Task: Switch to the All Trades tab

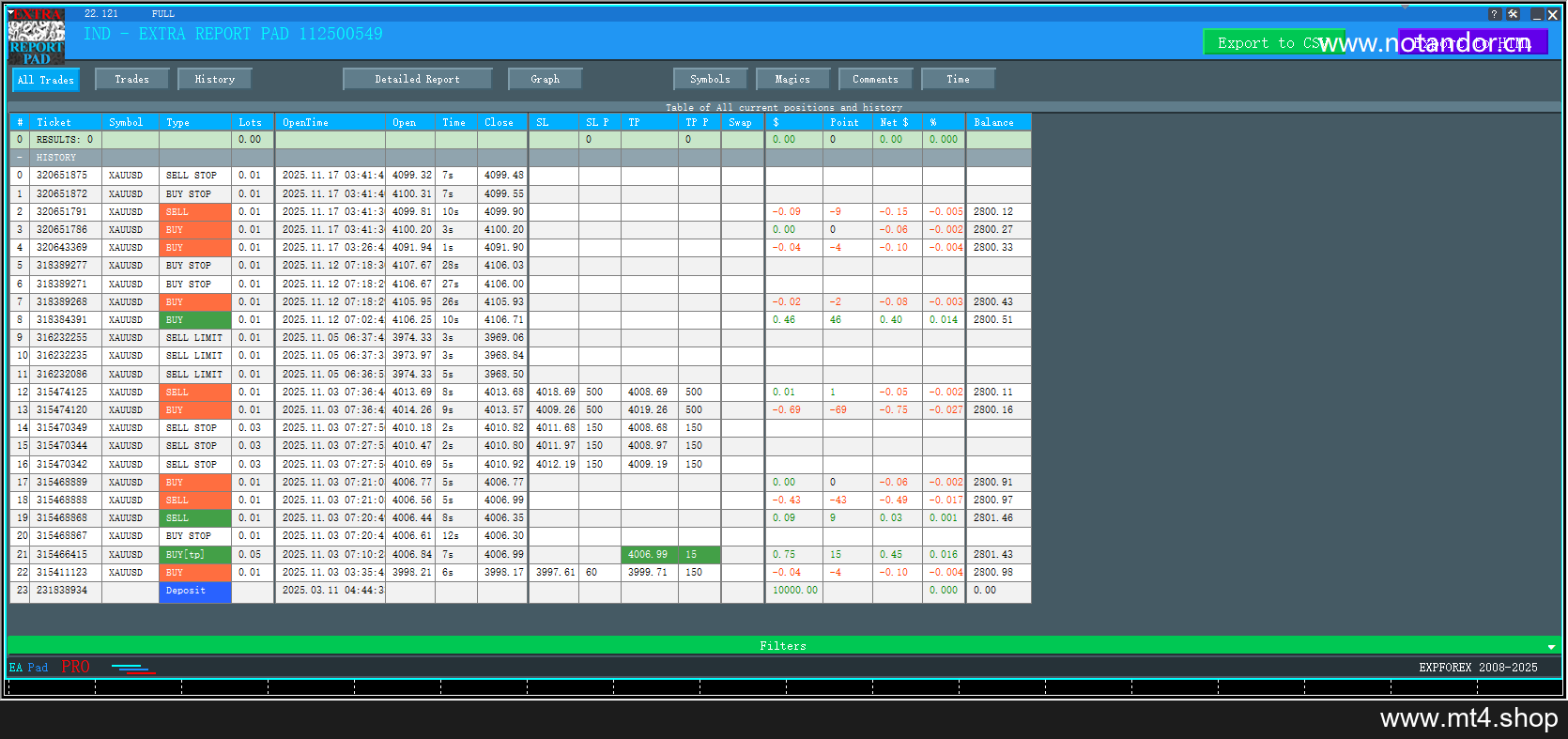Action: [45, 80]
